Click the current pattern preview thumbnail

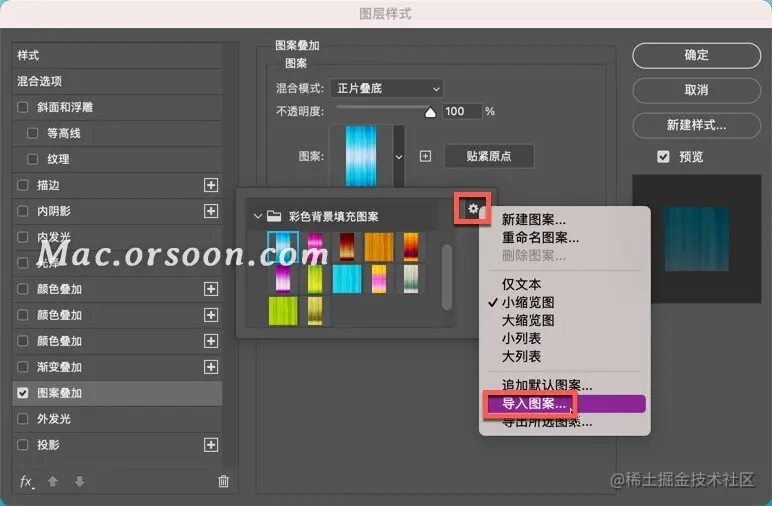click(361, 156)
